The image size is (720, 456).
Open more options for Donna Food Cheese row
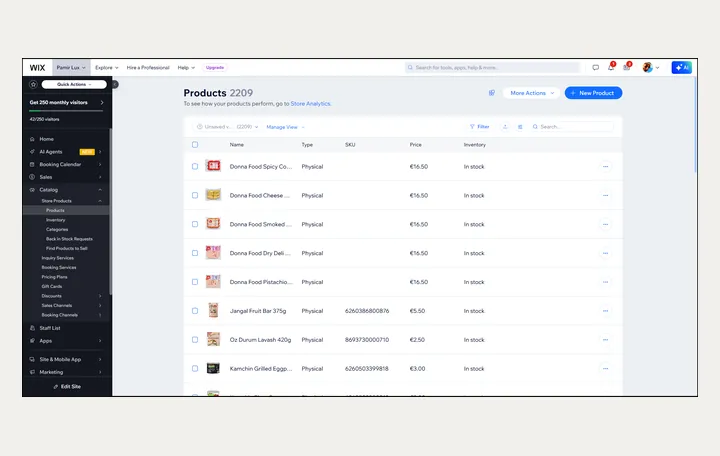tap(605, 196)
